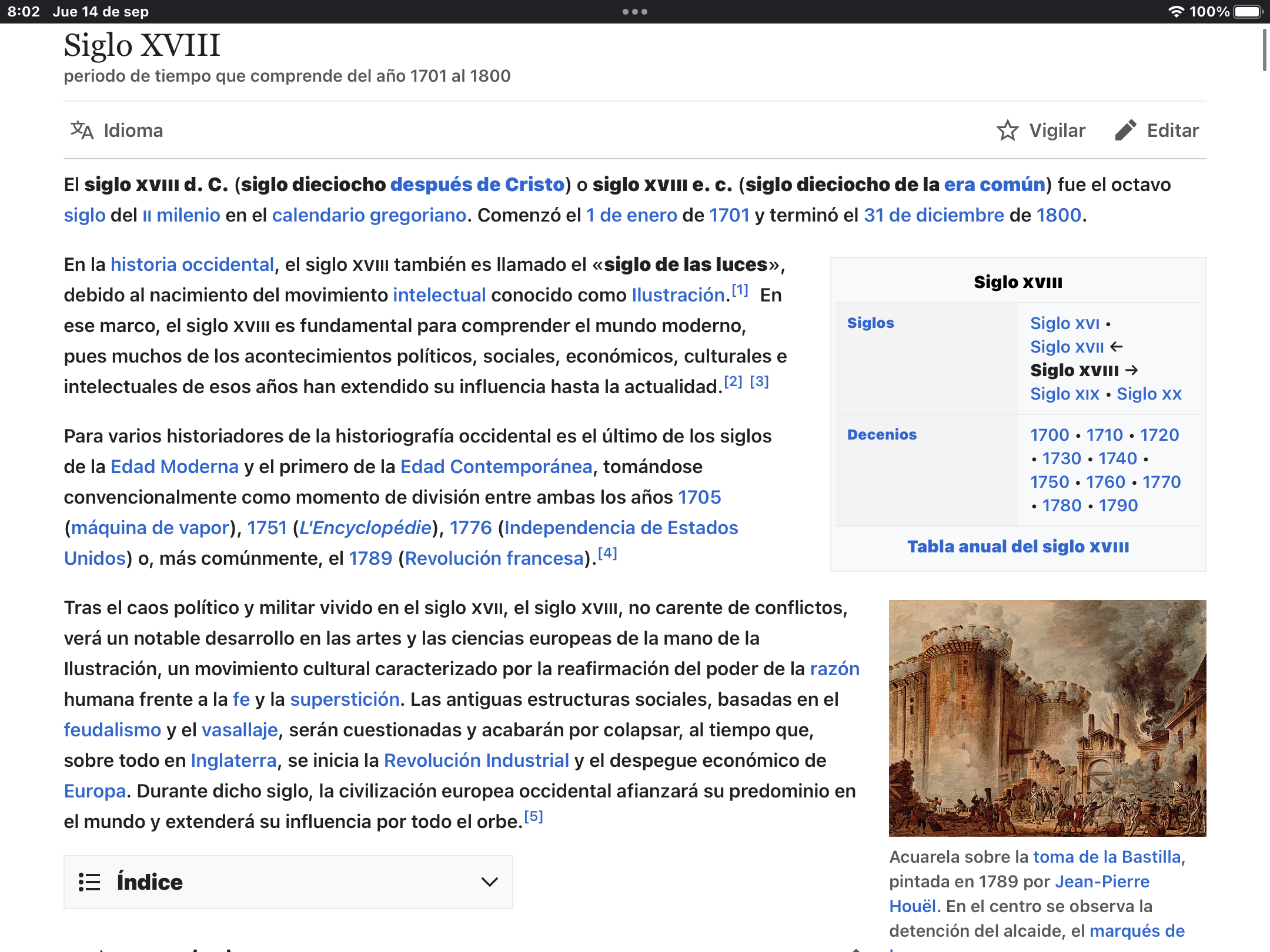This screenshot has width=1270, height=952.
Task: Open the Ilustración article link
Action: tap(677, 295)
